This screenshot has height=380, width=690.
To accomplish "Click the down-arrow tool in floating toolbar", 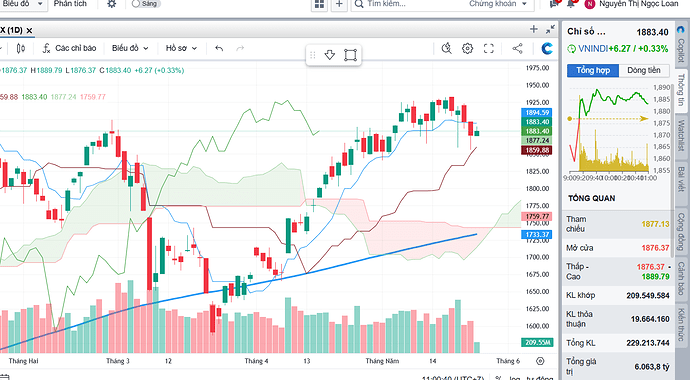I will [330, 55].
